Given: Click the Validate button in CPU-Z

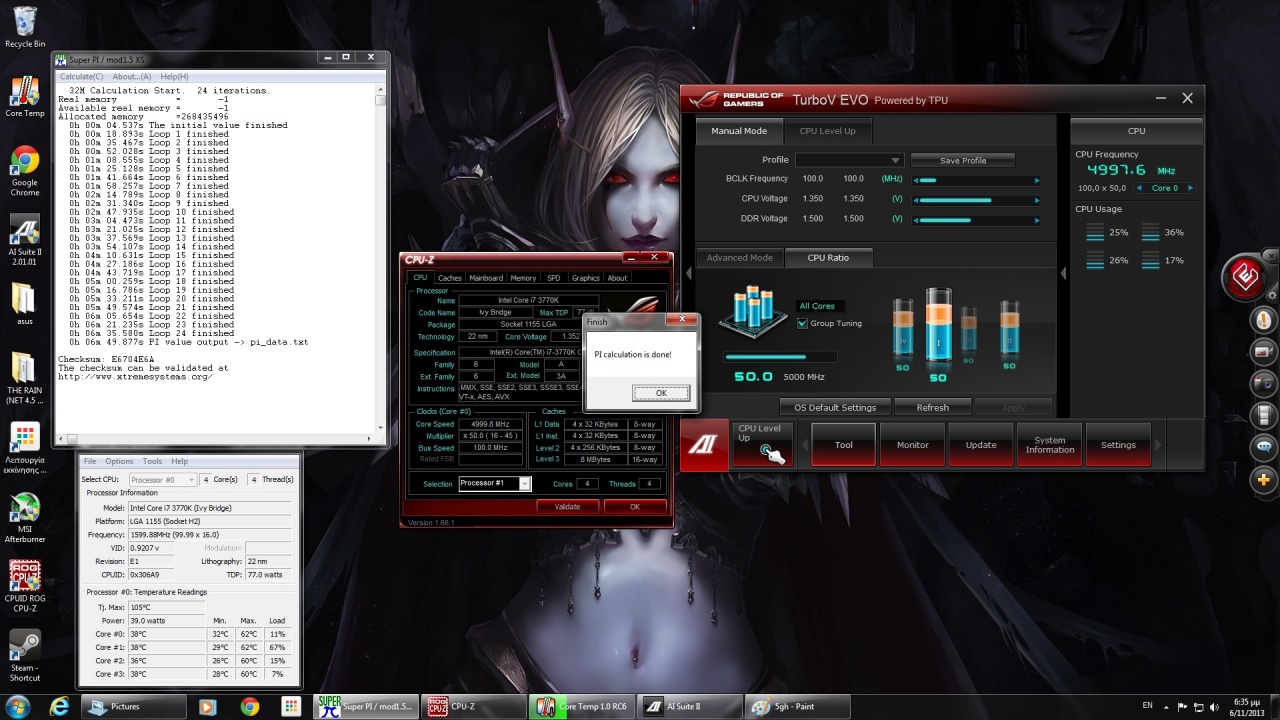Looking at the screenshot, I should [567, 507].
